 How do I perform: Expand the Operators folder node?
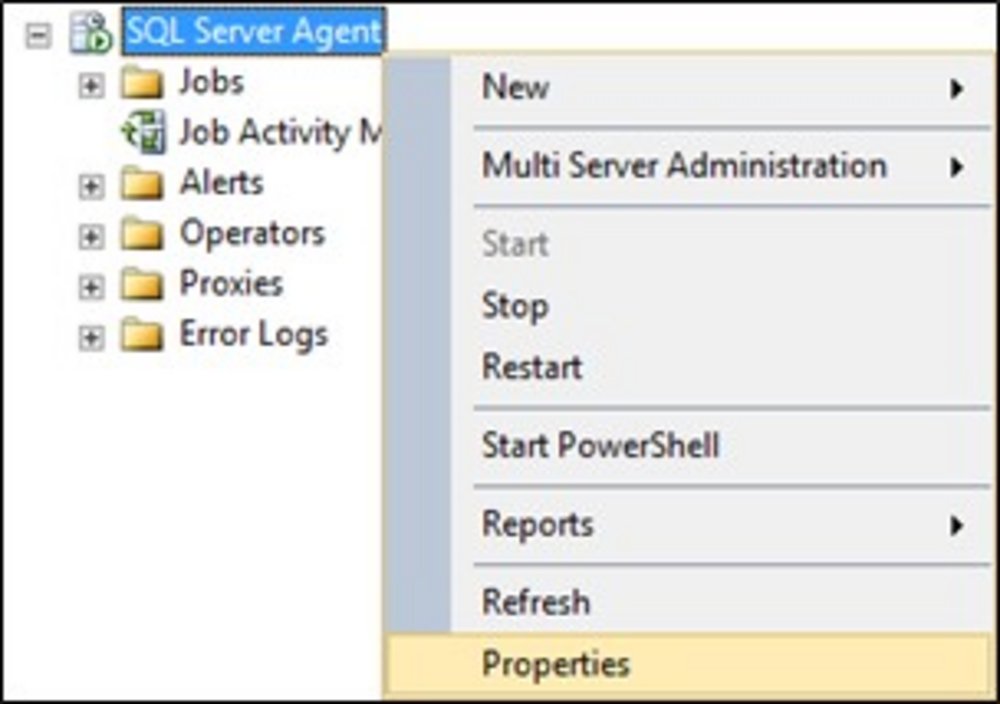coord(91,237)
